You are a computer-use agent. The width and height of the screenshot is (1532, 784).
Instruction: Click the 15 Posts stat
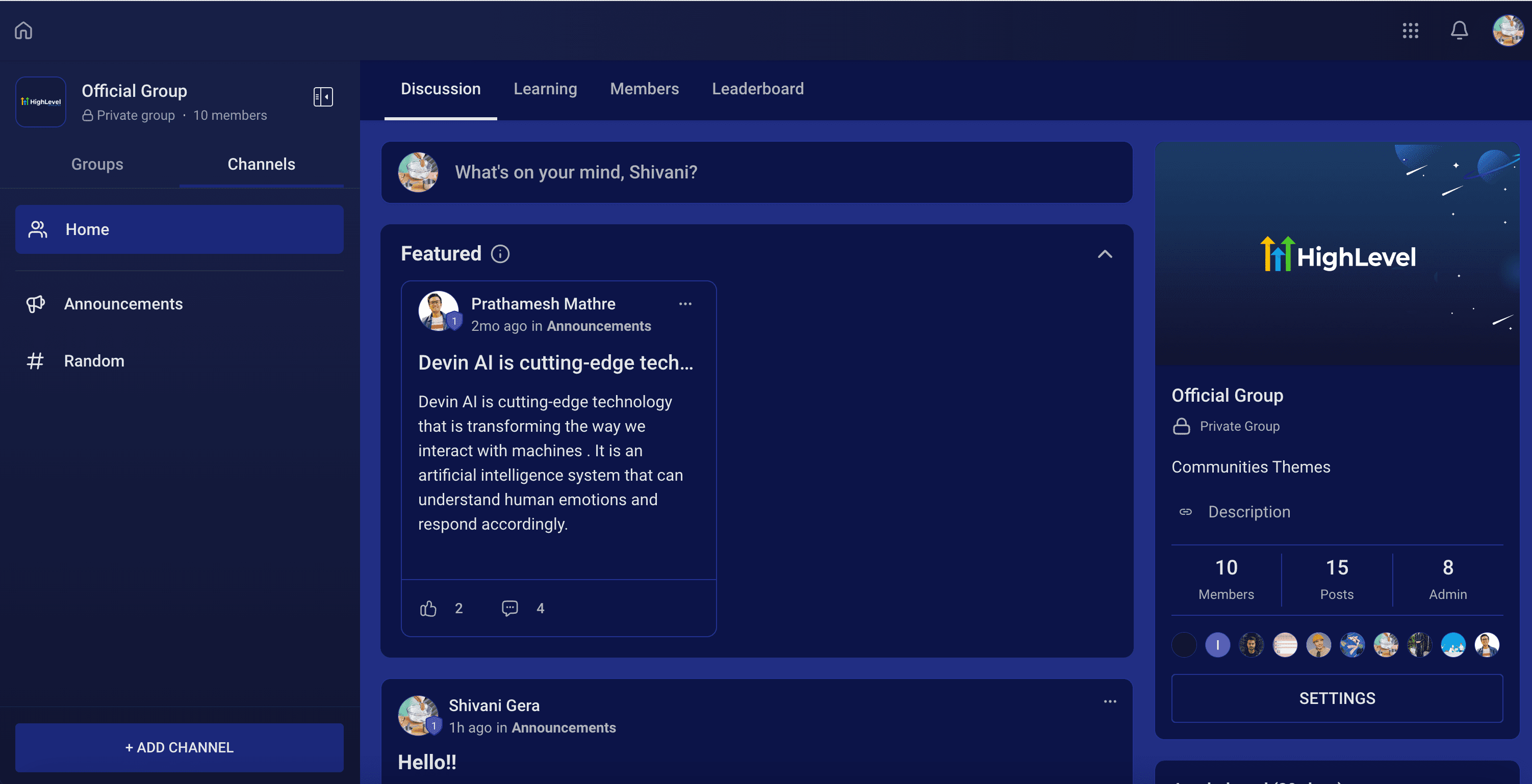[1336, 580]
